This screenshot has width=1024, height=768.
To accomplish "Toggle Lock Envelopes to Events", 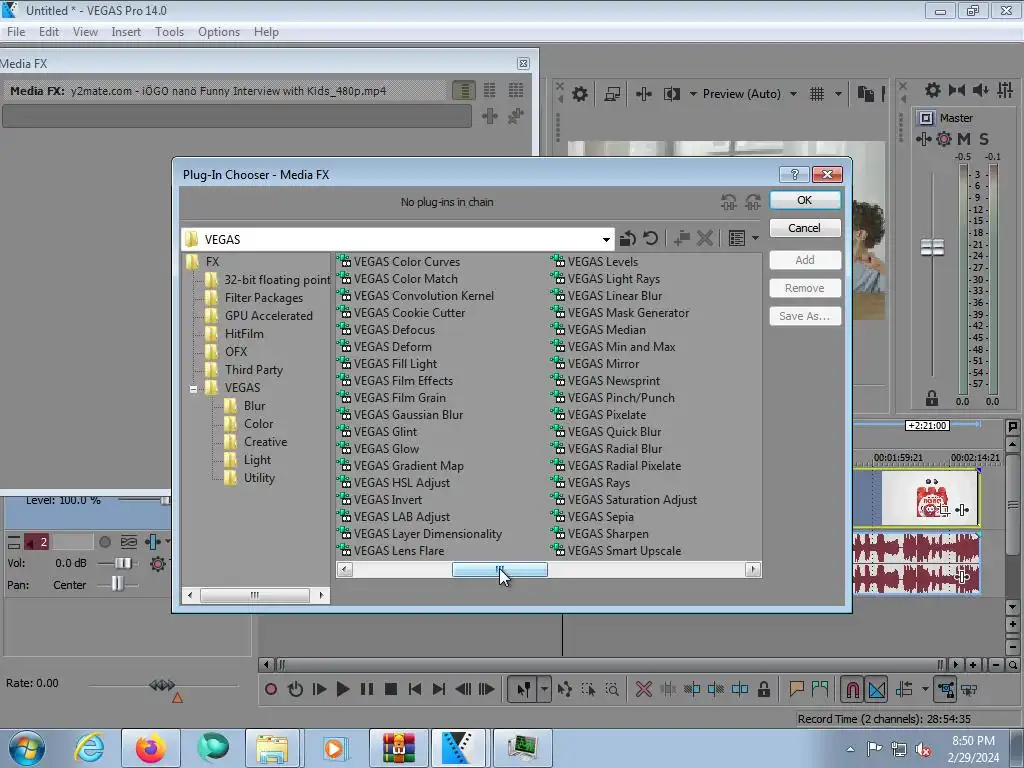I will [x=945, y=689].
